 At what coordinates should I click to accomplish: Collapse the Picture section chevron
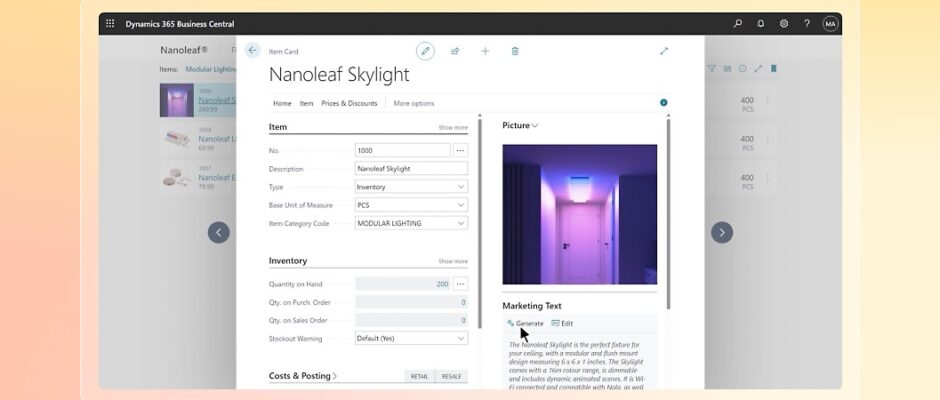[535, 125]
